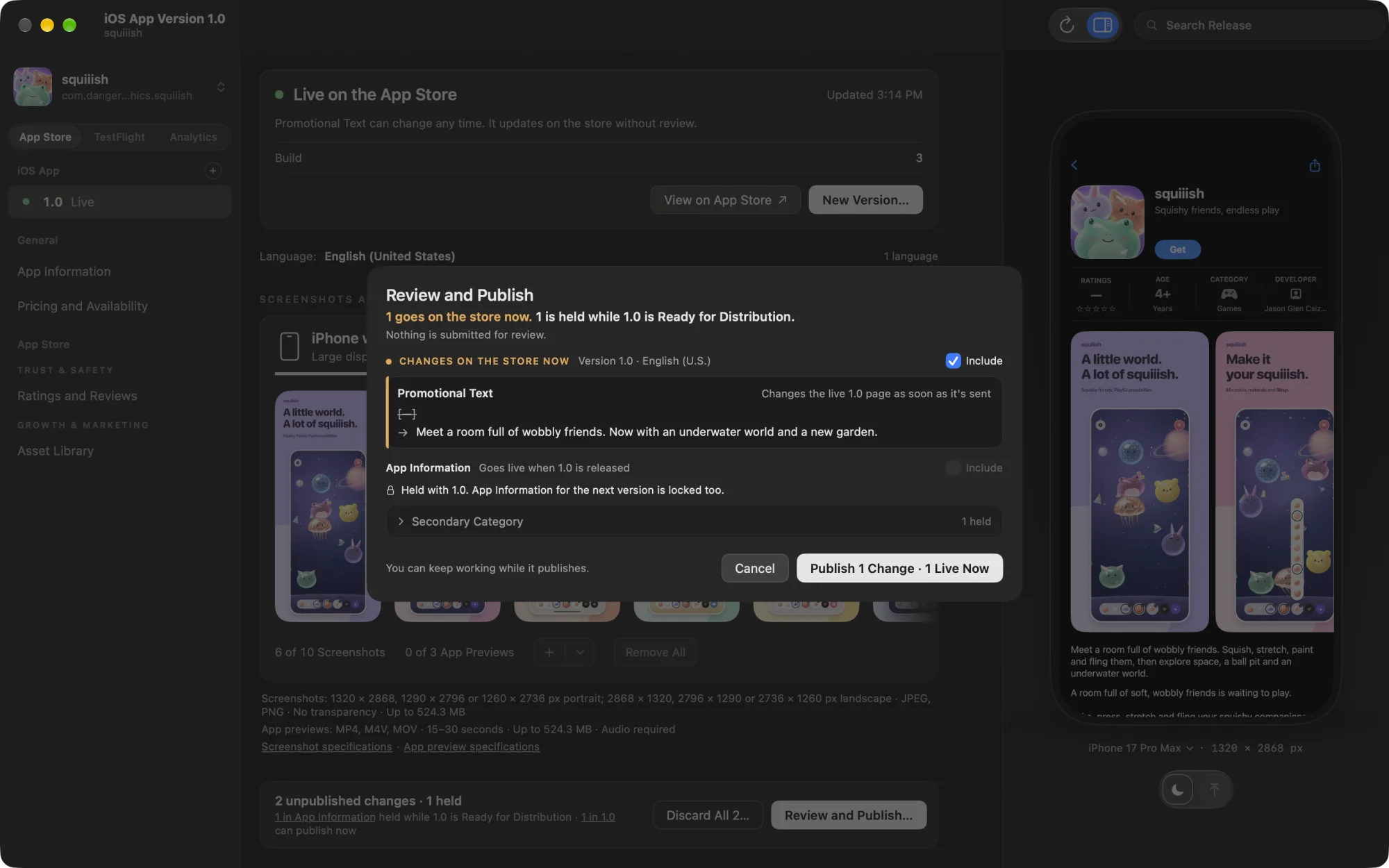Open the iPhone 17 Pro Max device dropdown
The height and width of the screenshot is (868, 1389).
click(1140, 748)
